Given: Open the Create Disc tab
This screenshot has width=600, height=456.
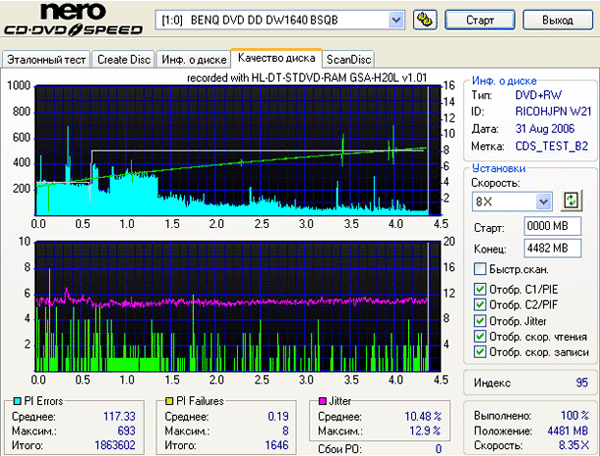Looking at the screenshot, I should click(x=124, y=59).
